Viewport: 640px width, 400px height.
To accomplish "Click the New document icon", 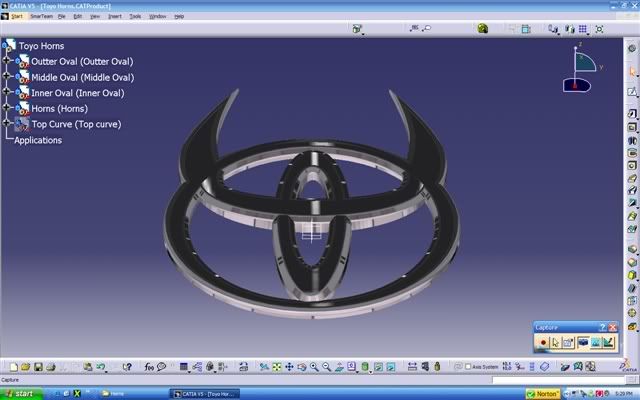I will 13,367.
